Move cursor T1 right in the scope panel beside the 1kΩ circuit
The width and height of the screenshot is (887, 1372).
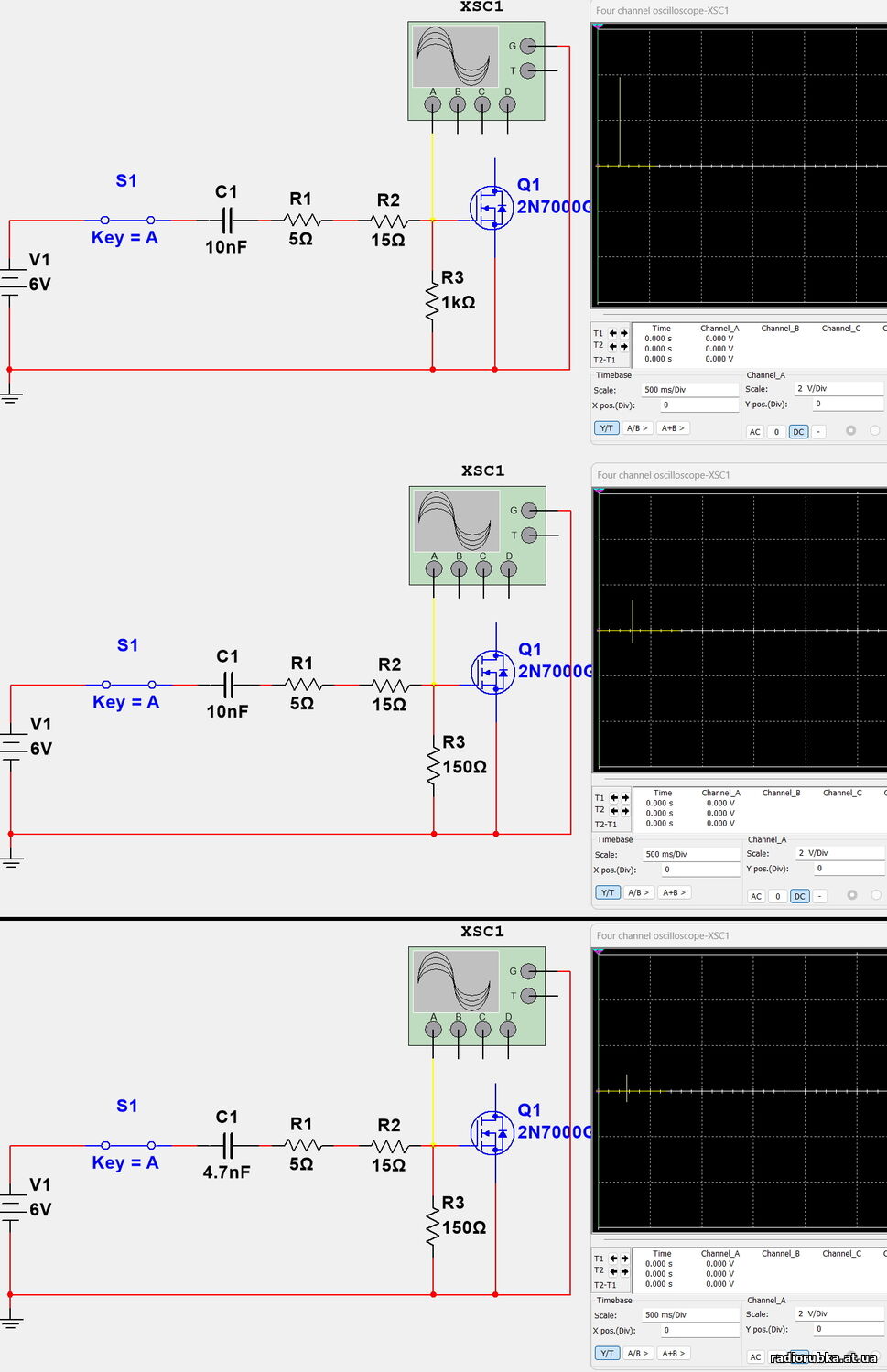click(x=624, y=333)
